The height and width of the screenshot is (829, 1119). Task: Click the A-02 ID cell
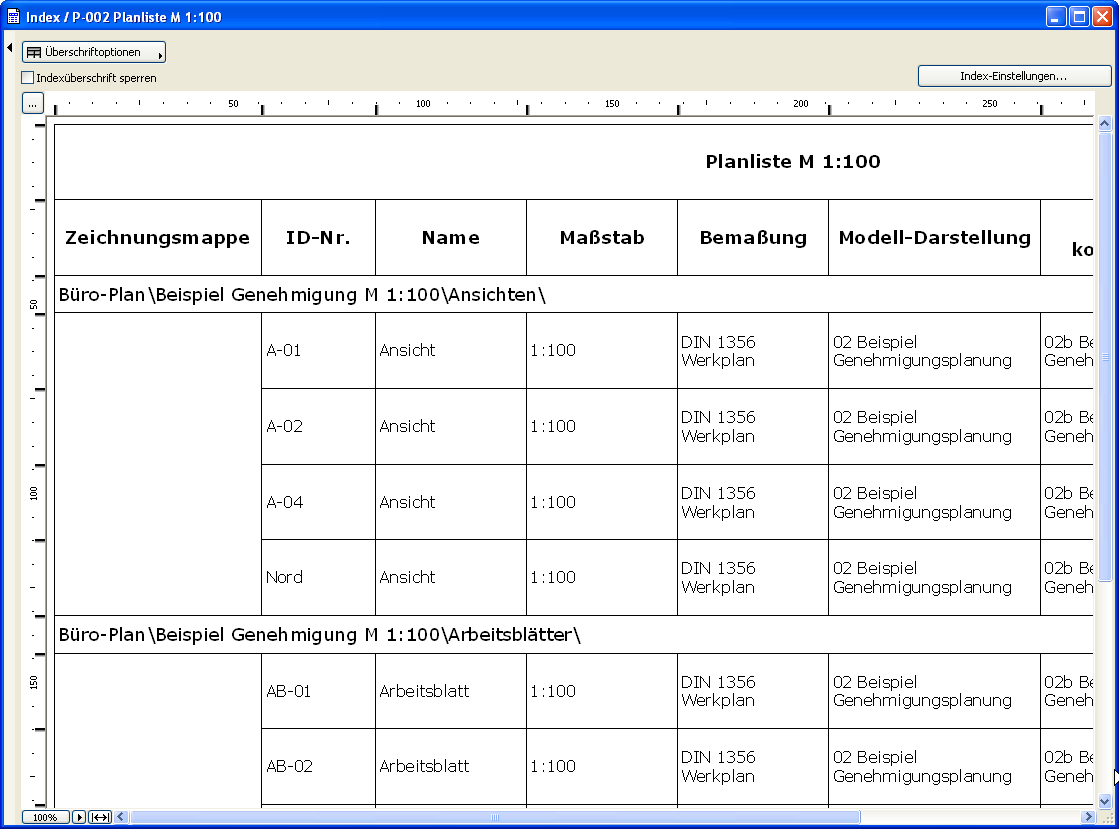(318, 427)
